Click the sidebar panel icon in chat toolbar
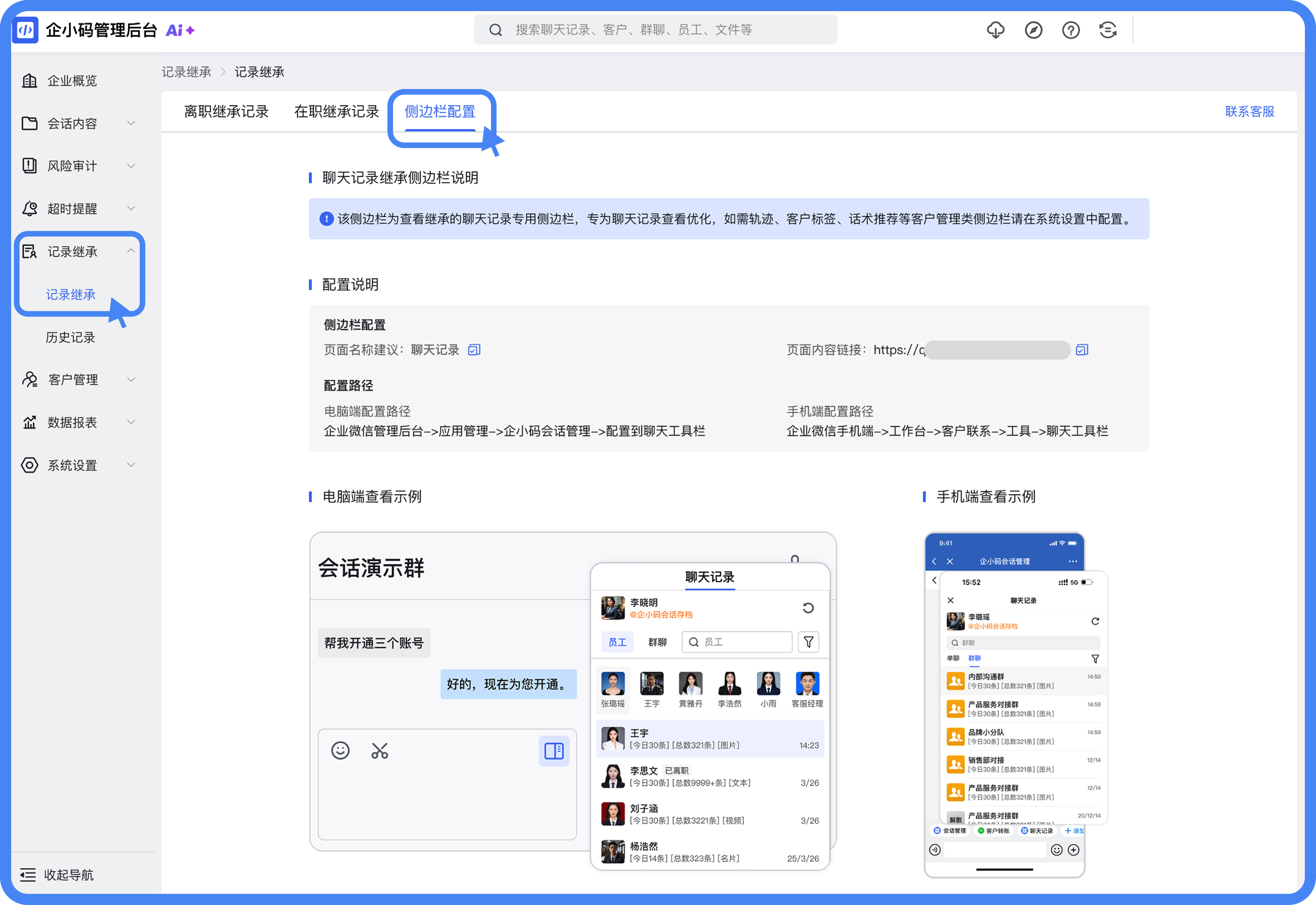This screenshot has height=905, width=1316. tap(554, 751)
